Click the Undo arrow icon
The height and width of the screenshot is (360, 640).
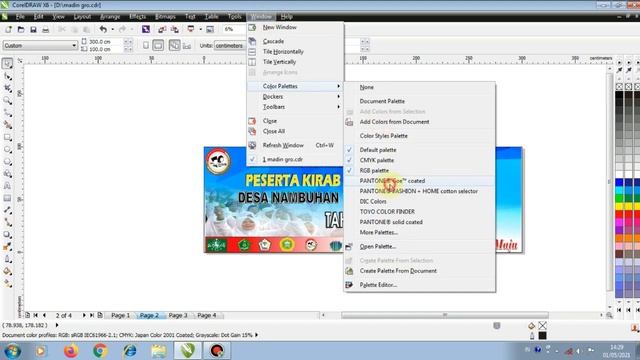[103, 29]
